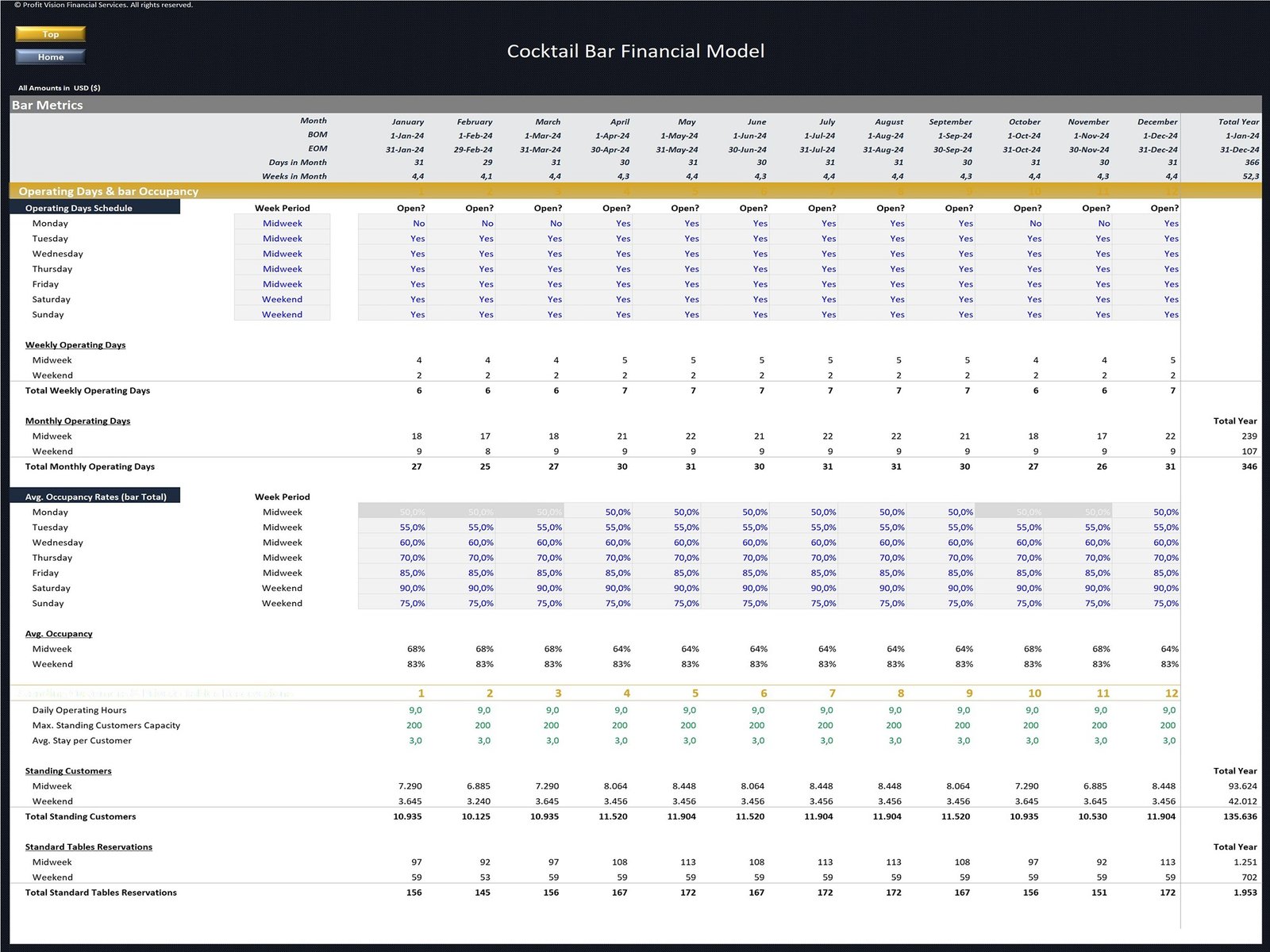Click the Avg. Occupancy Rates (bar Total) header

95,497
